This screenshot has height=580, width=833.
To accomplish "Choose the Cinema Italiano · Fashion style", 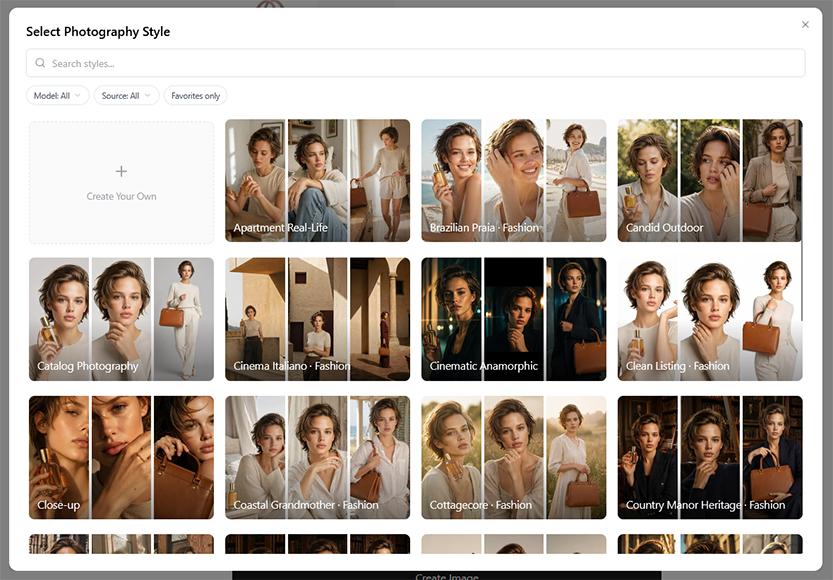I will [x=318, y=319].
